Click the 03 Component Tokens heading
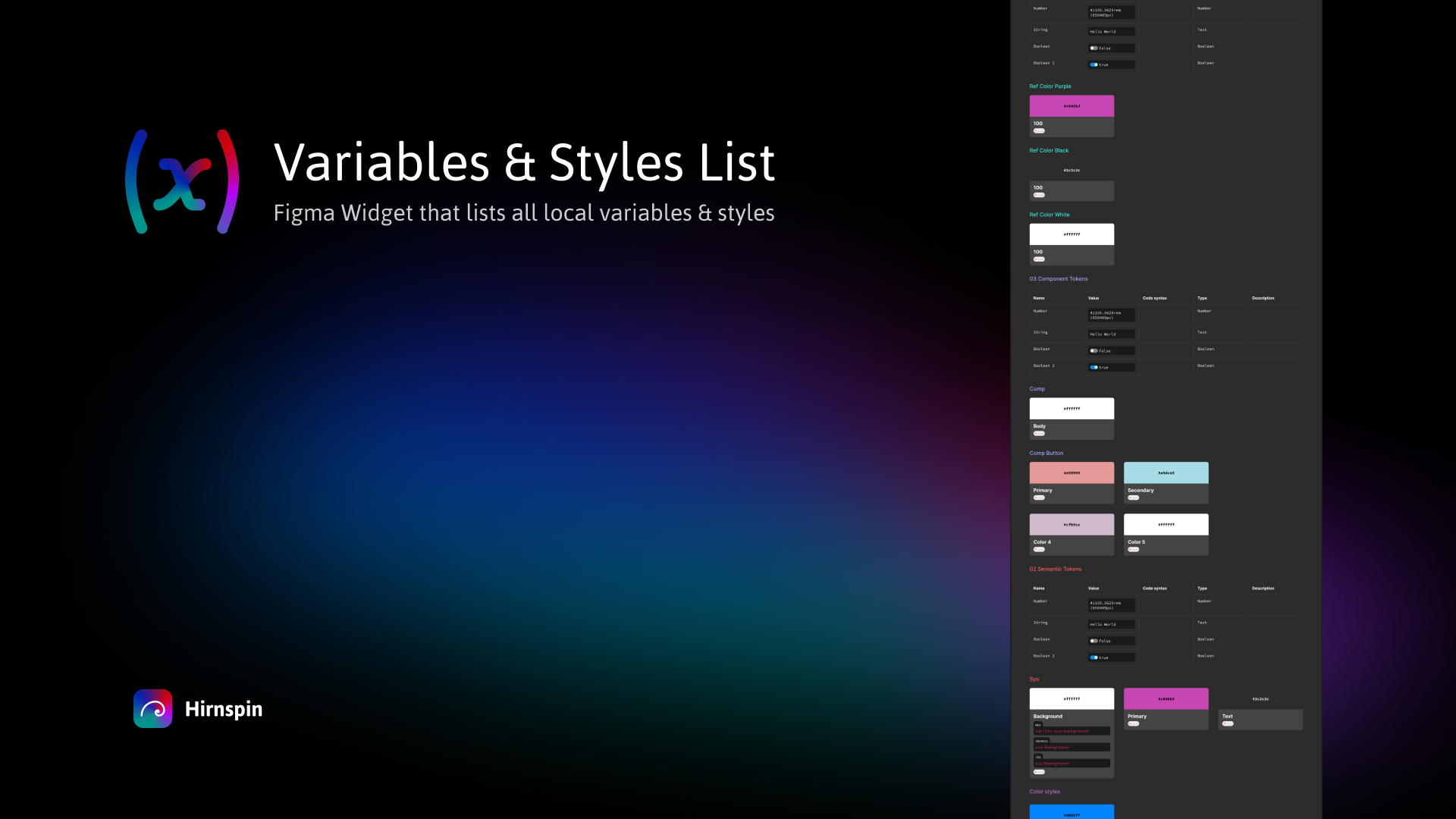1456x819 pixels. (1059, 279)
